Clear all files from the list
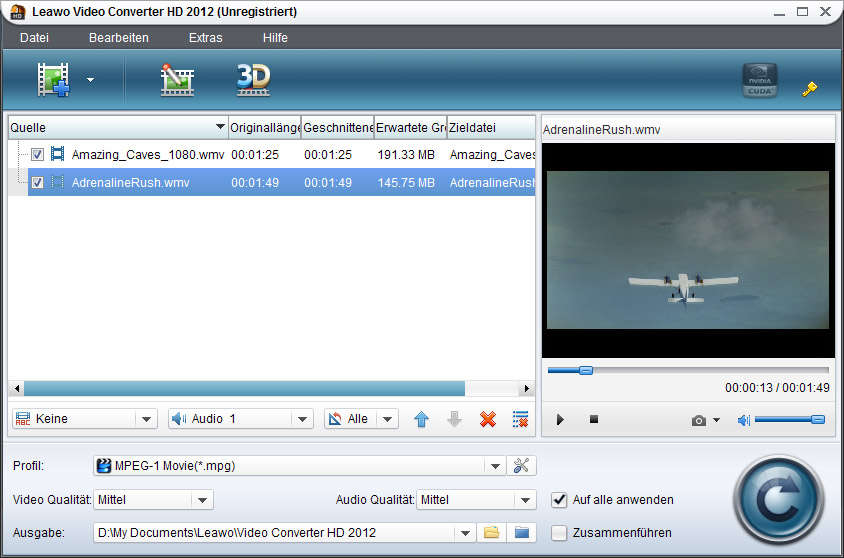The height and width of the screenshot is (558, 844). tap(521, 419)
